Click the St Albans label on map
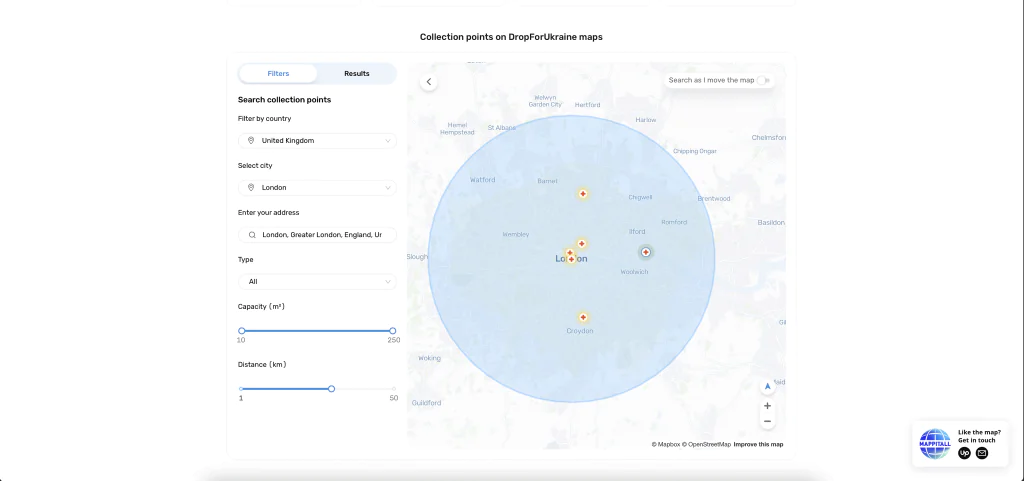Viewport: 1024px width, 481px height. point(502,128)
